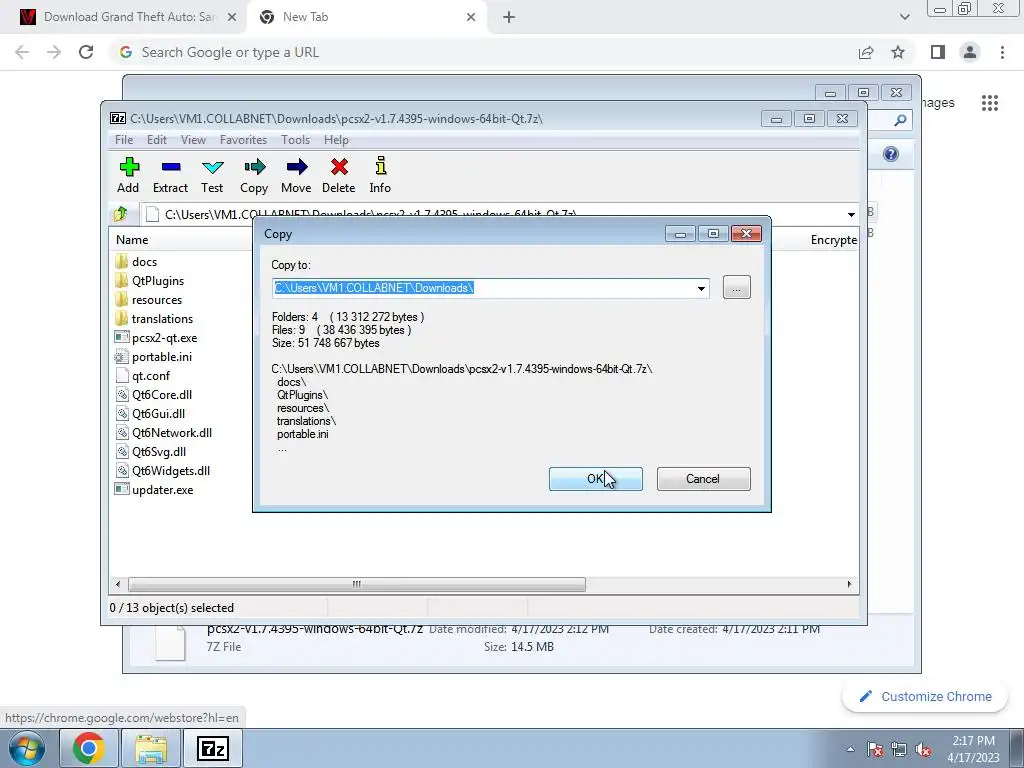
Task: Confirm the copy with OK
Action: tap(596, 479)
